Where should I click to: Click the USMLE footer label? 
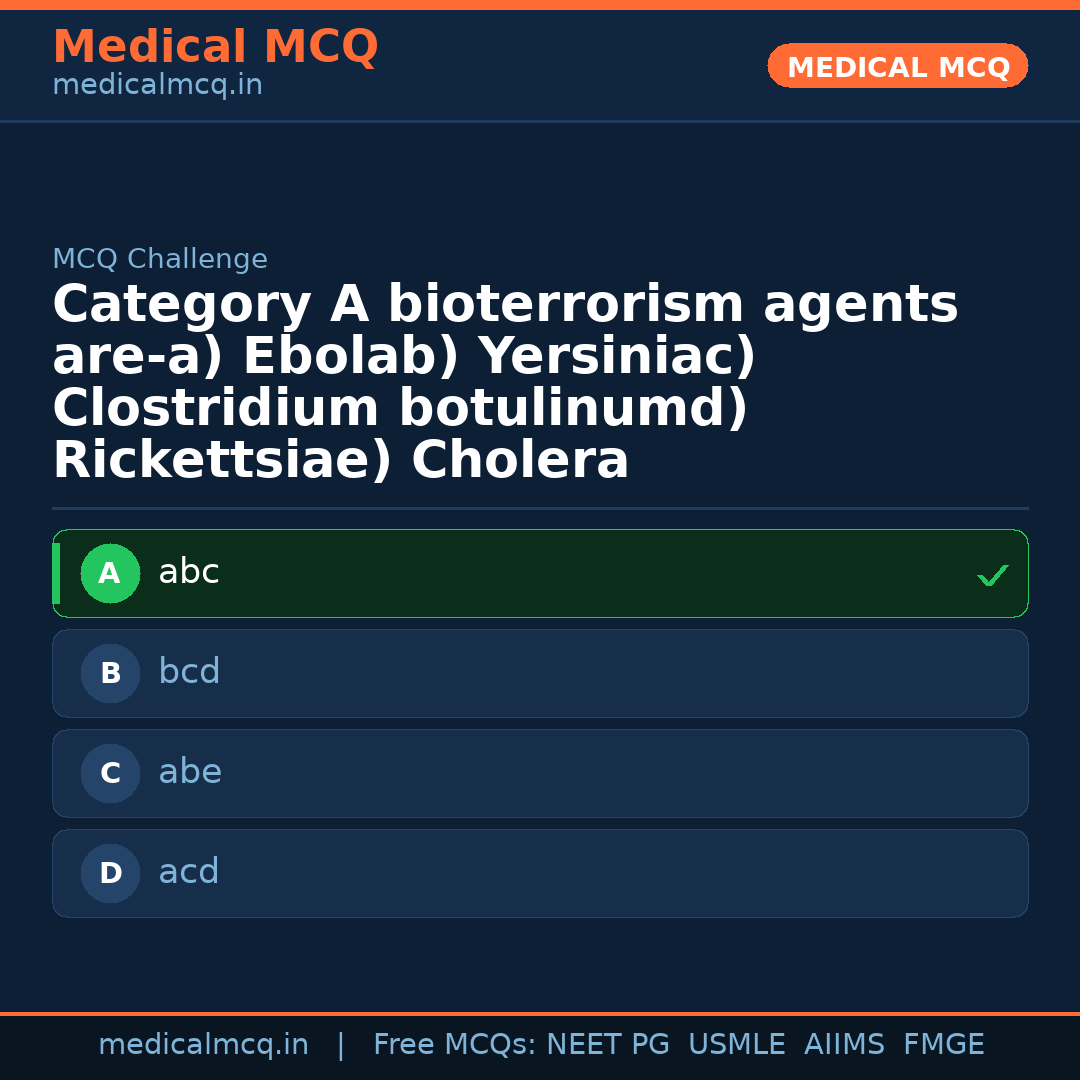click(736, 1045)
